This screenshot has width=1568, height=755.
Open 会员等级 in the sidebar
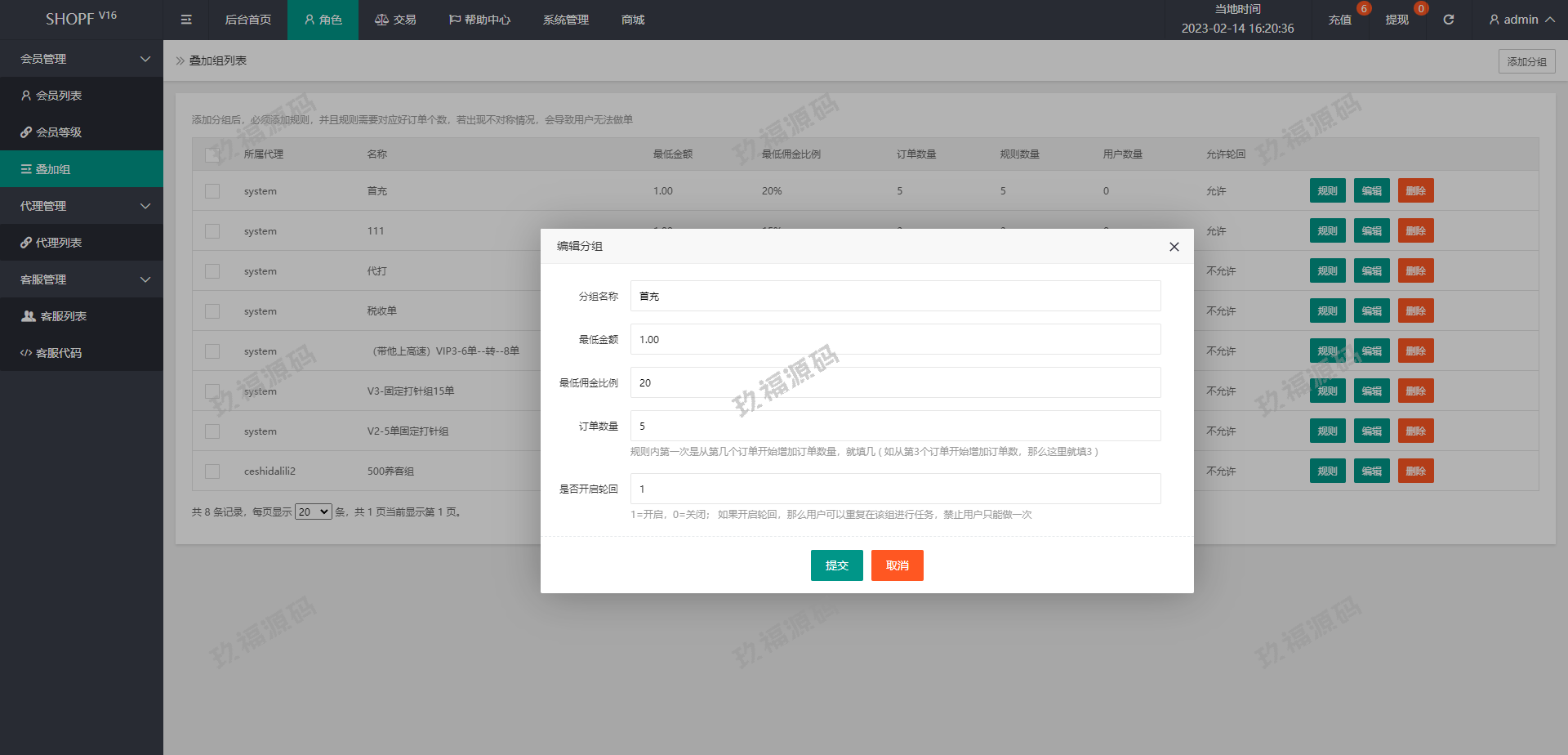pyautogui.click(x=59, y=132)
